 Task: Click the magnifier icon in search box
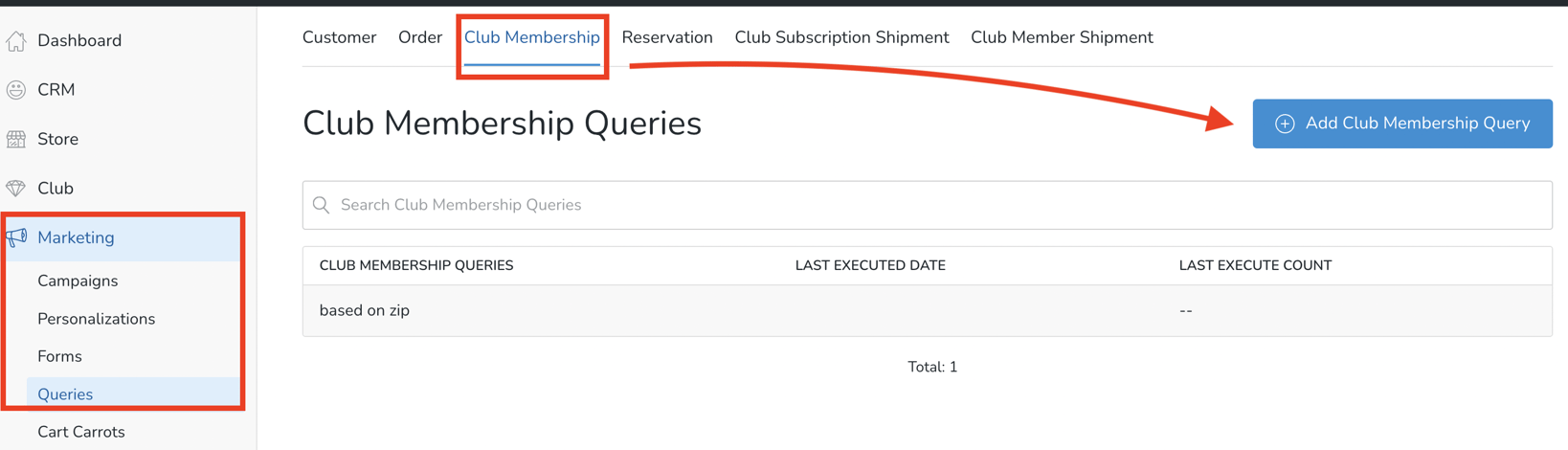[322, 205]
